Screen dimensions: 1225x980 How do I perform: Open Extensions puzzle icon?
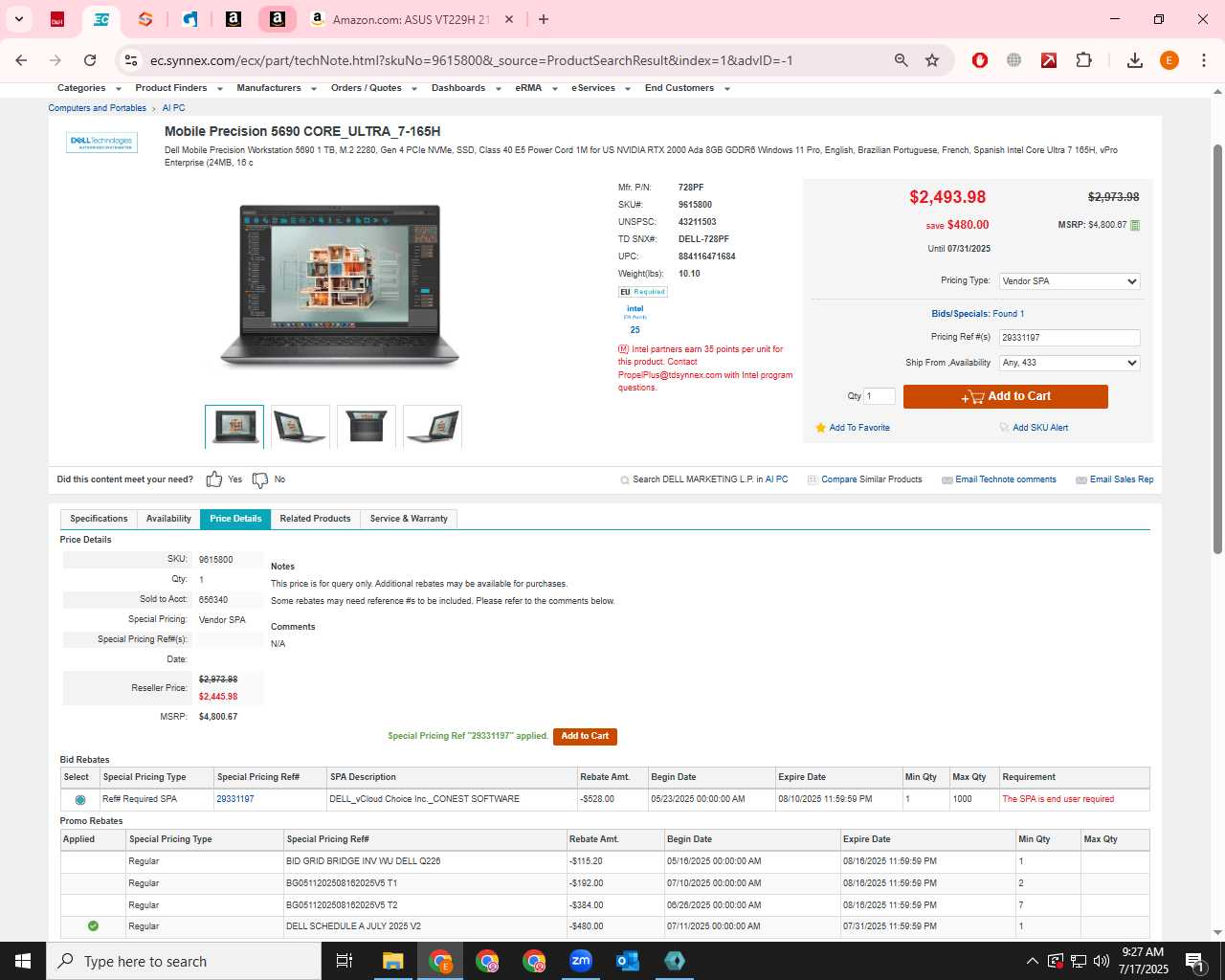point(1083,60)
